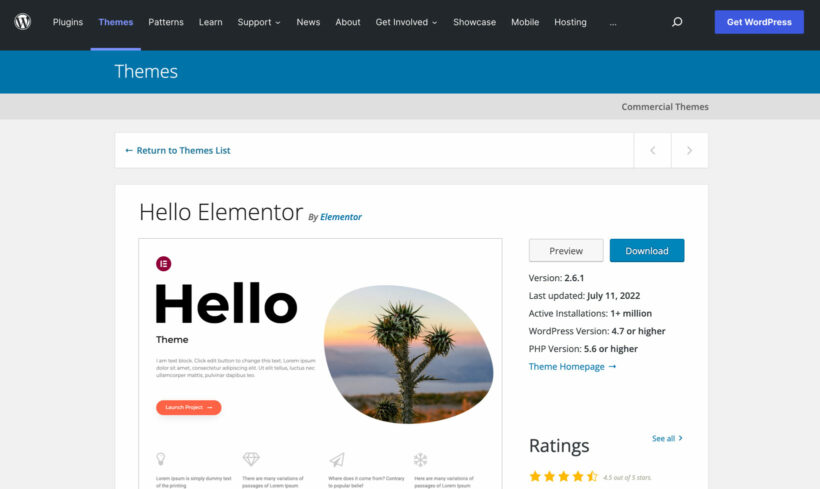
Task: Expand the Support dropdown menu
Action: coord(259,22)
